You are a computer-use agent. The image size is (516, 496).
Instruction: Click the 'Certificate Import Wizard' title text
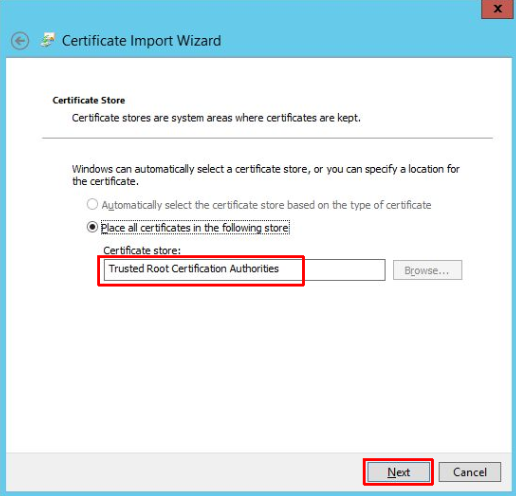coord(141,41)
